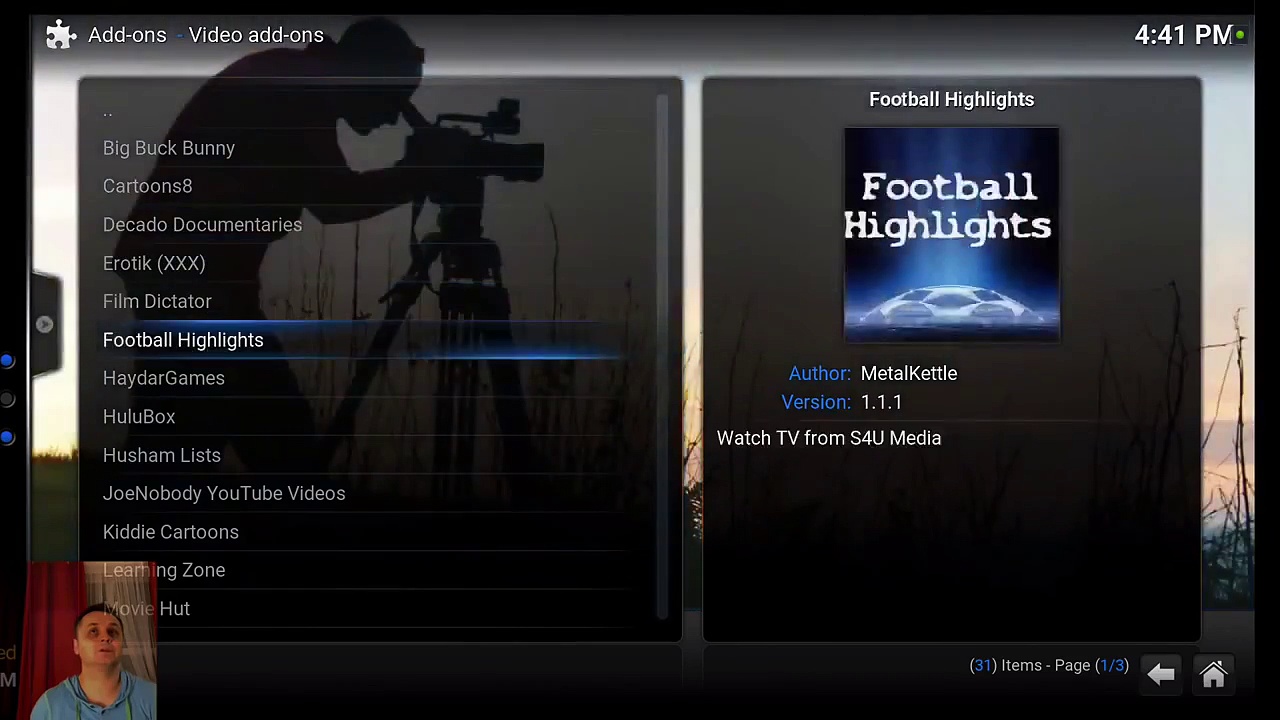Open Decado Documentaries add-on

pos(202,225)
